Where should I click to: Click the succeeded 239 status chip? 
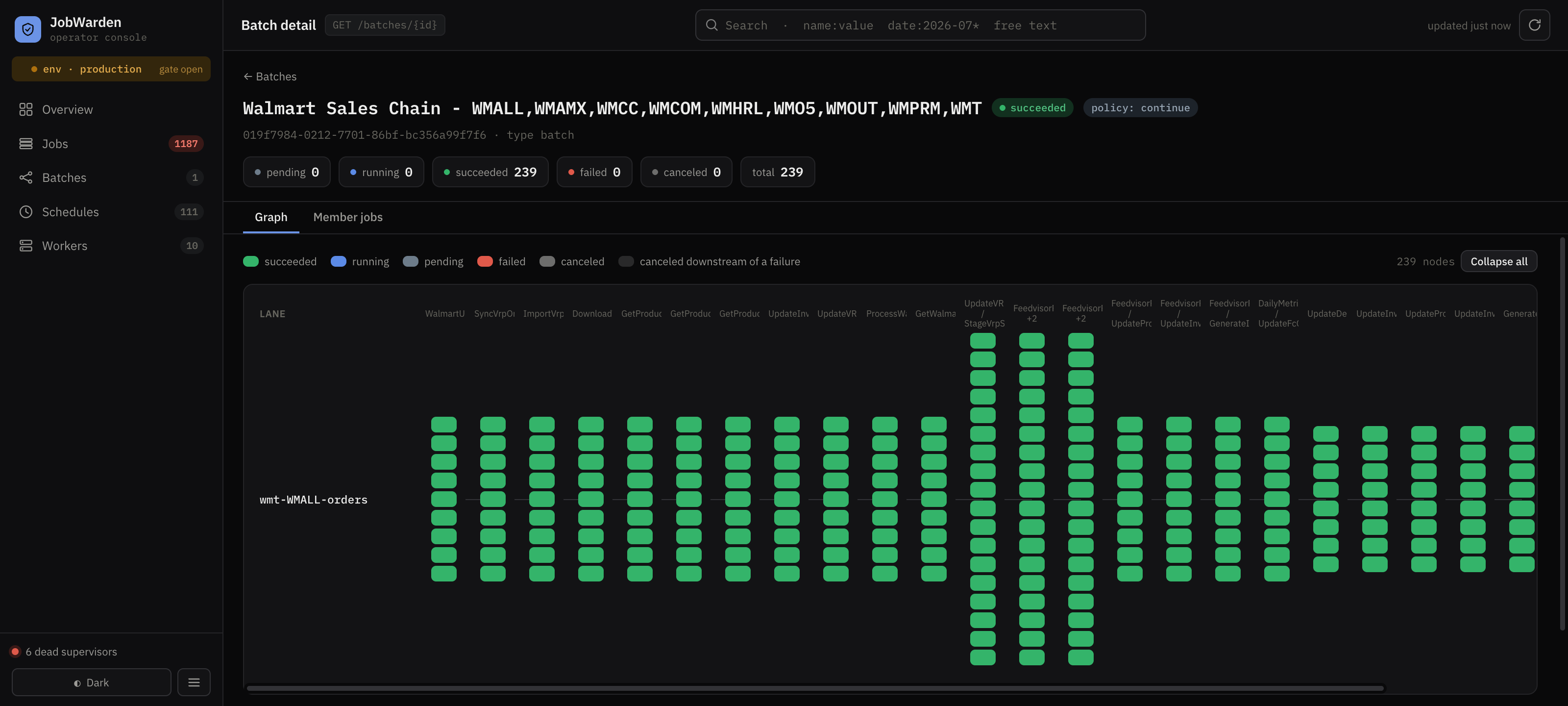[x=490, y=172]
